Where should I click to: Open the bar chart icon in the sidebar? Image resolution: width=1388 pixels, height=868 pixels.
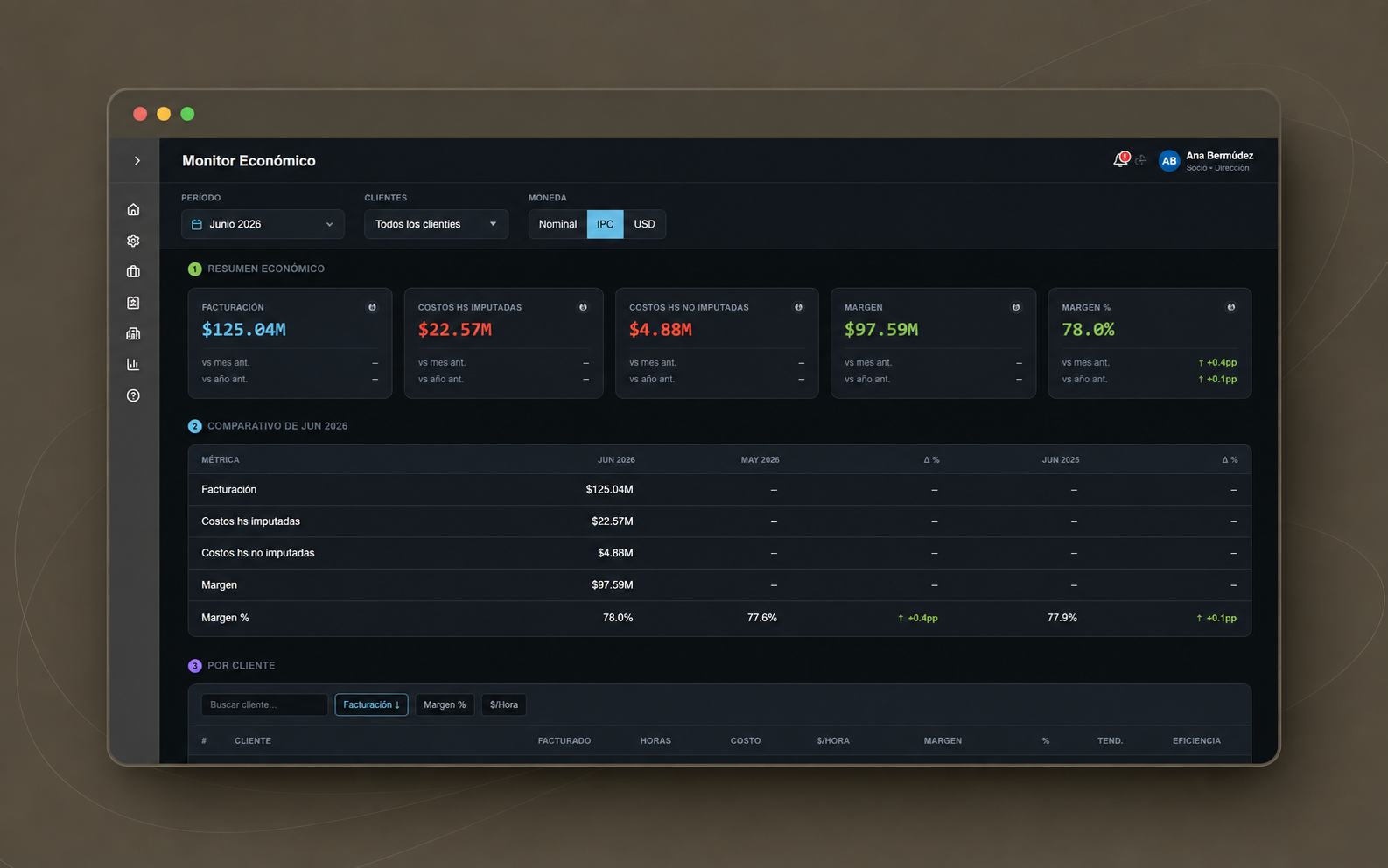(133, 365)
